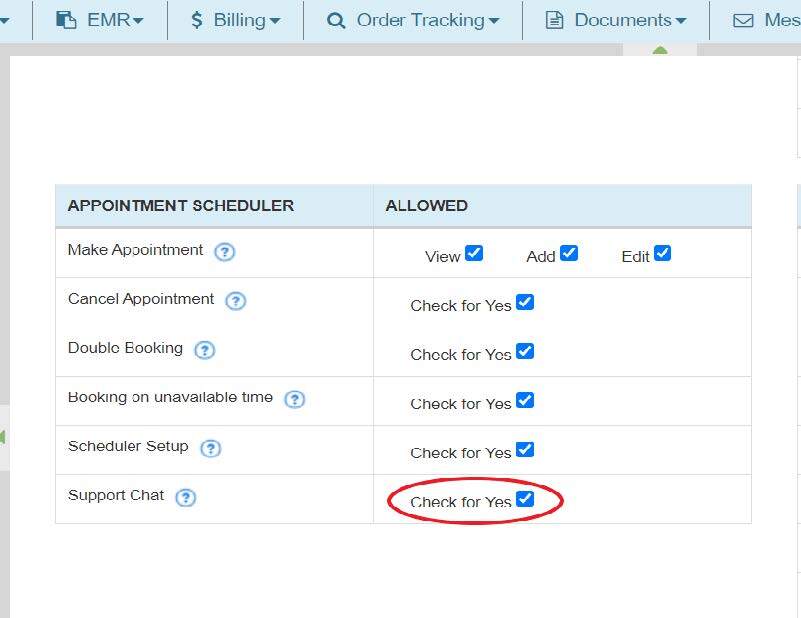Open the Billing dropdown menu
801x618 pixels.
point(235,20)
